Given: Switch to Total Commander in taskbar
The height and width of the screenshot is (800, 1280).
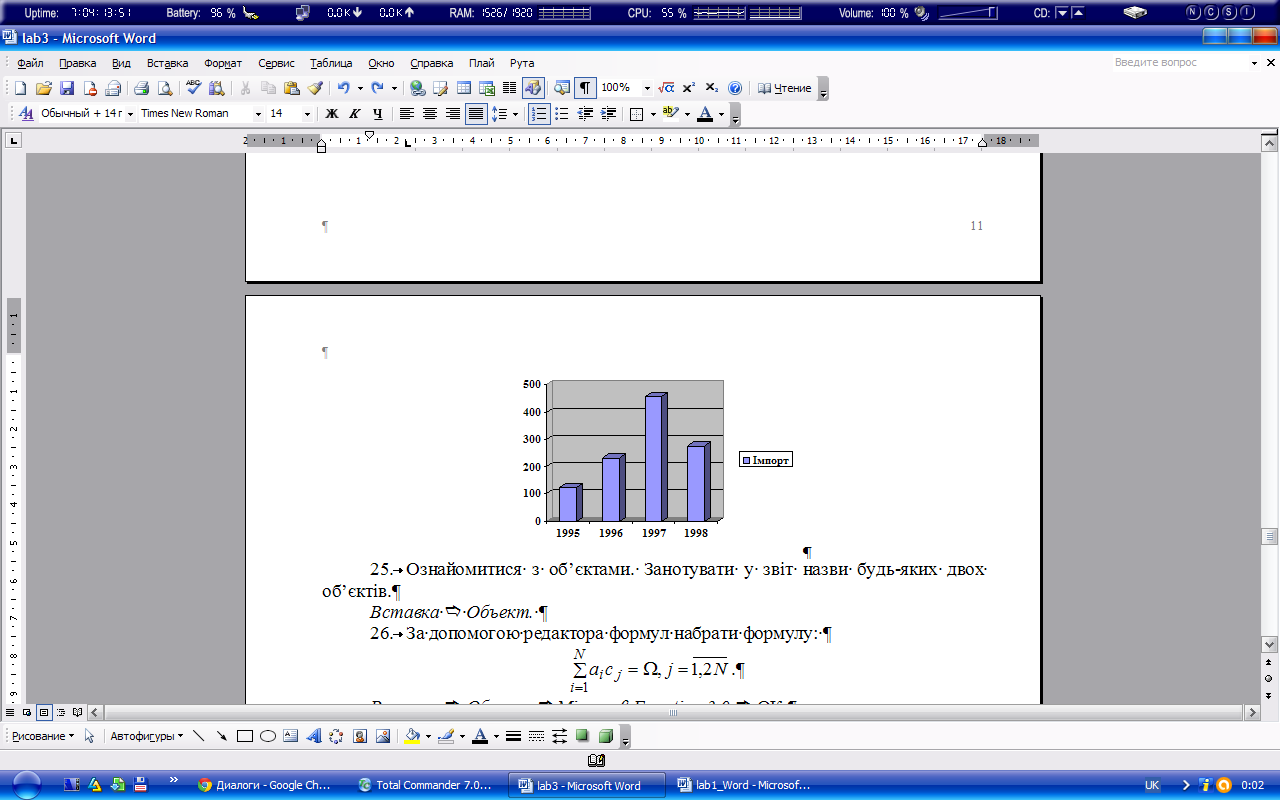Looking at the screenshot, I should [424, 785].
